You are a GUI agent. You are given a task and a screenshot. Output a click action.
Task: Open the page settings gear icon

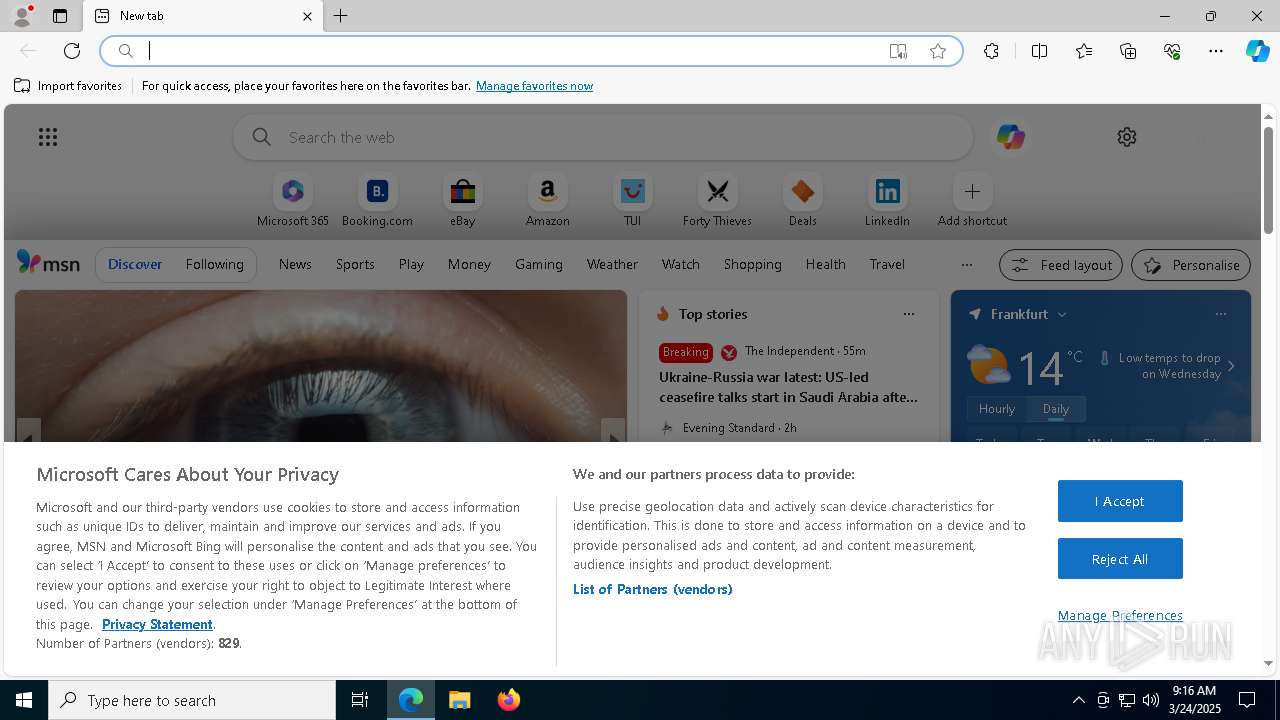1127,137
